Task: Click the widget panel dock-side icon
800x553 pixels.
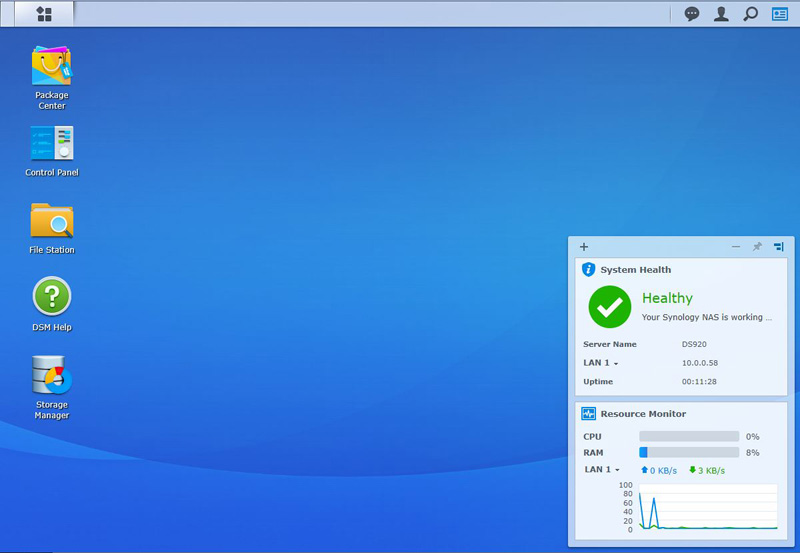Action: (x=779, y=247)
